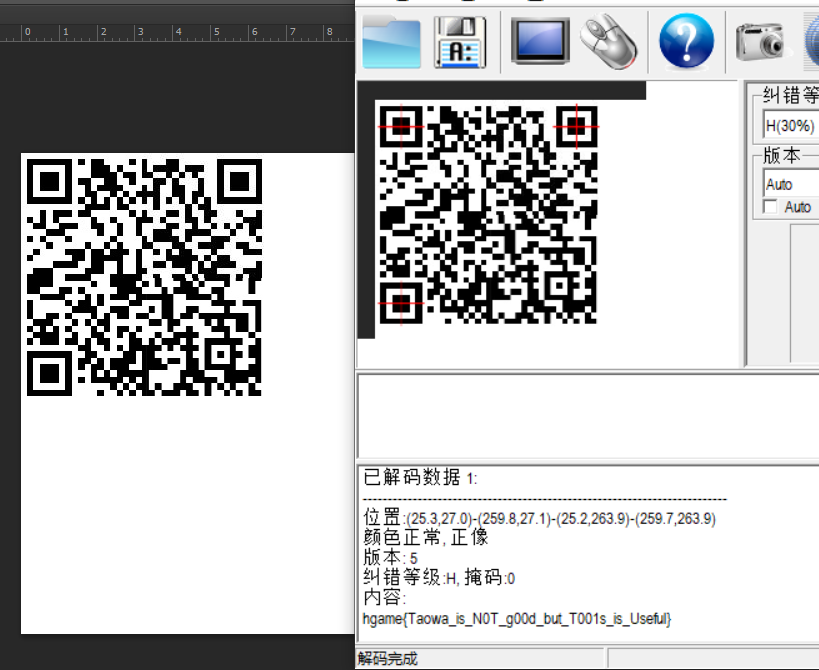Click the '已解码数据 1:' header line
Viewport: 819px width, 670px height.
[420, 477]
